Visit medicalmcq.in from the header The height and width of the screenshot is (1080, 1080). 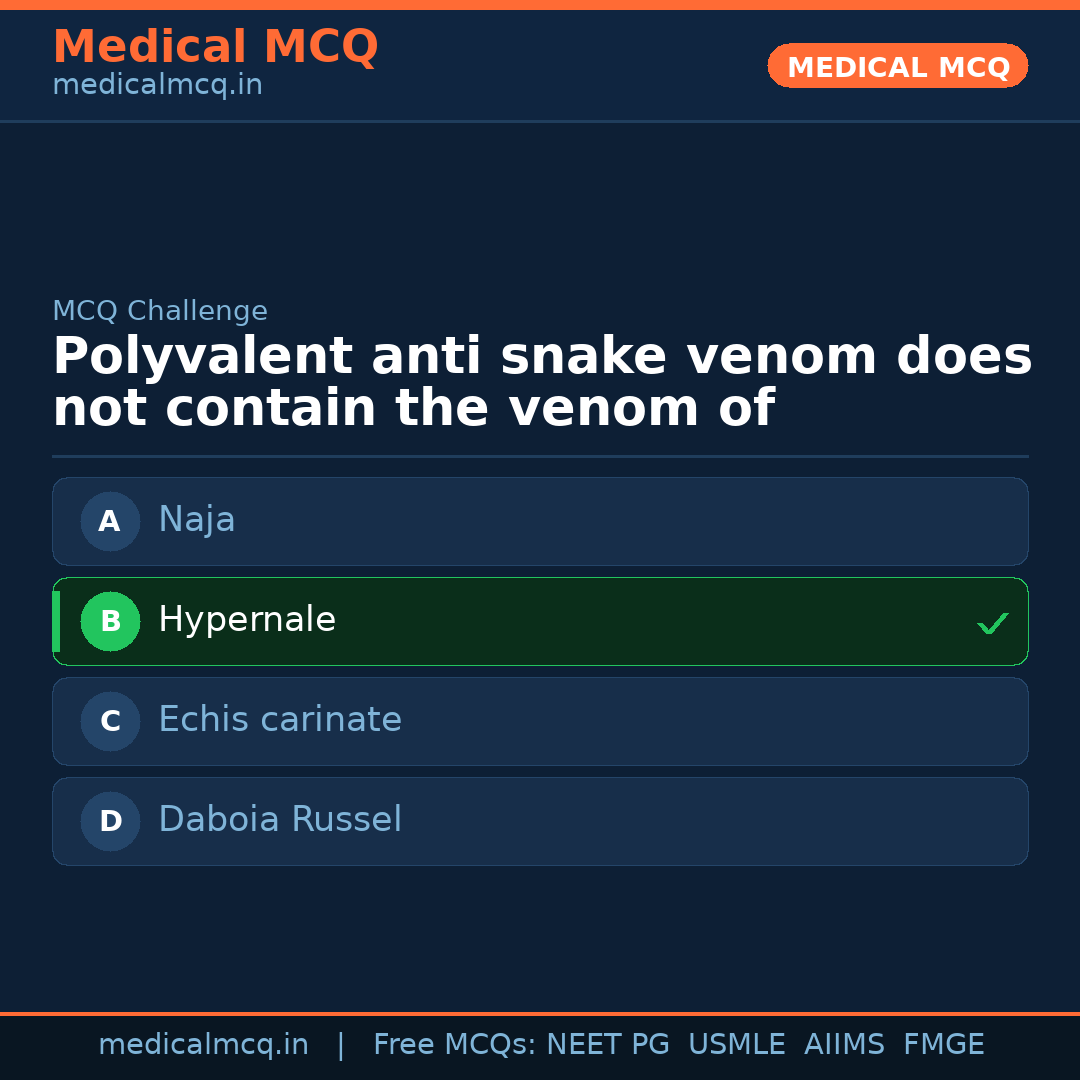pos(157,84)
